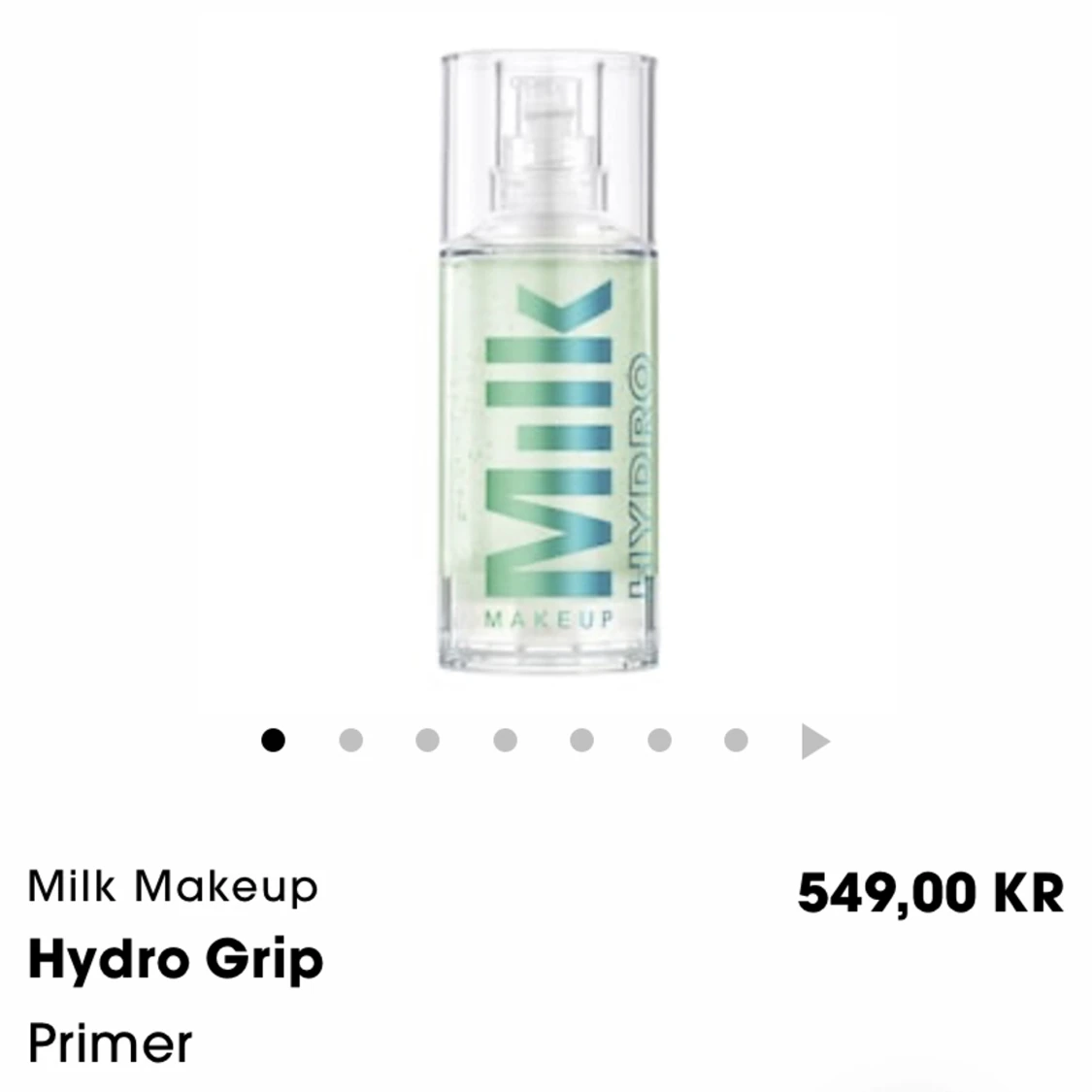Advance carousel with the next arrow
This screenshot has height=1092, width=1092.
815,741
